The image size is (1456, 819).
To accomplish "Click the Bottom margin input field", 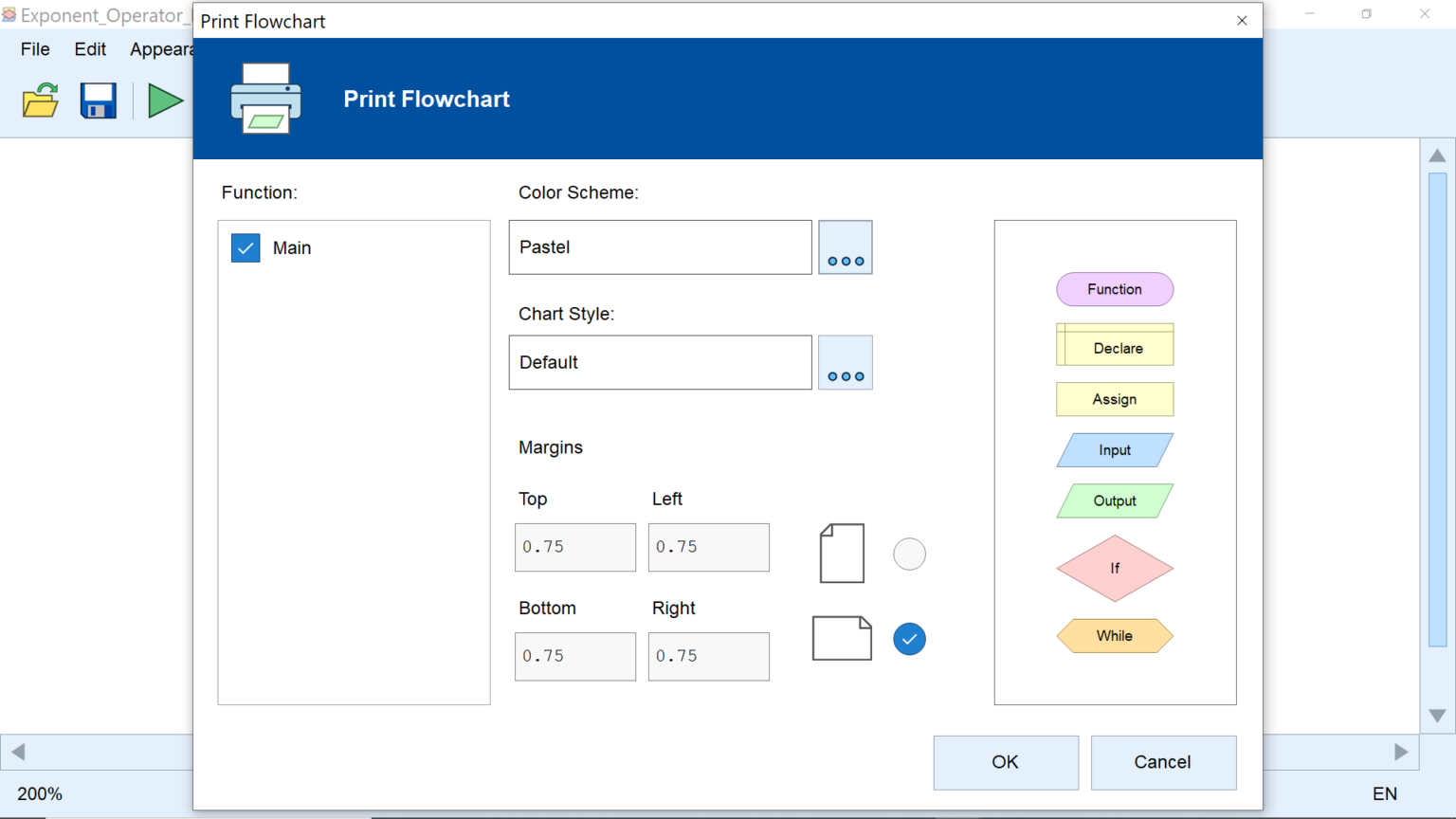I will click(x=574, y=656).
